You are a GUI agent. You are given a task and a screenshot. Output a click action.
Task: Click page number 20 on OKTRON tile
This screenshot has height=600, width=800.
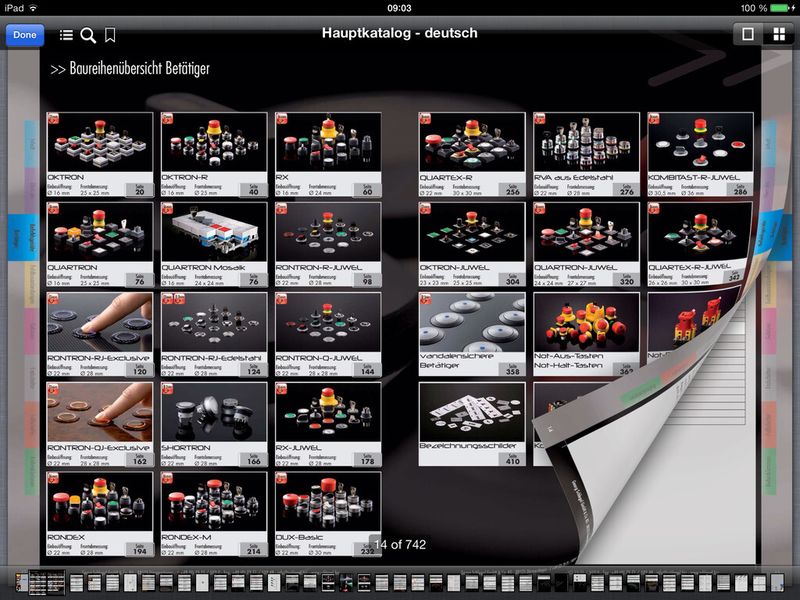pos(140,190)
